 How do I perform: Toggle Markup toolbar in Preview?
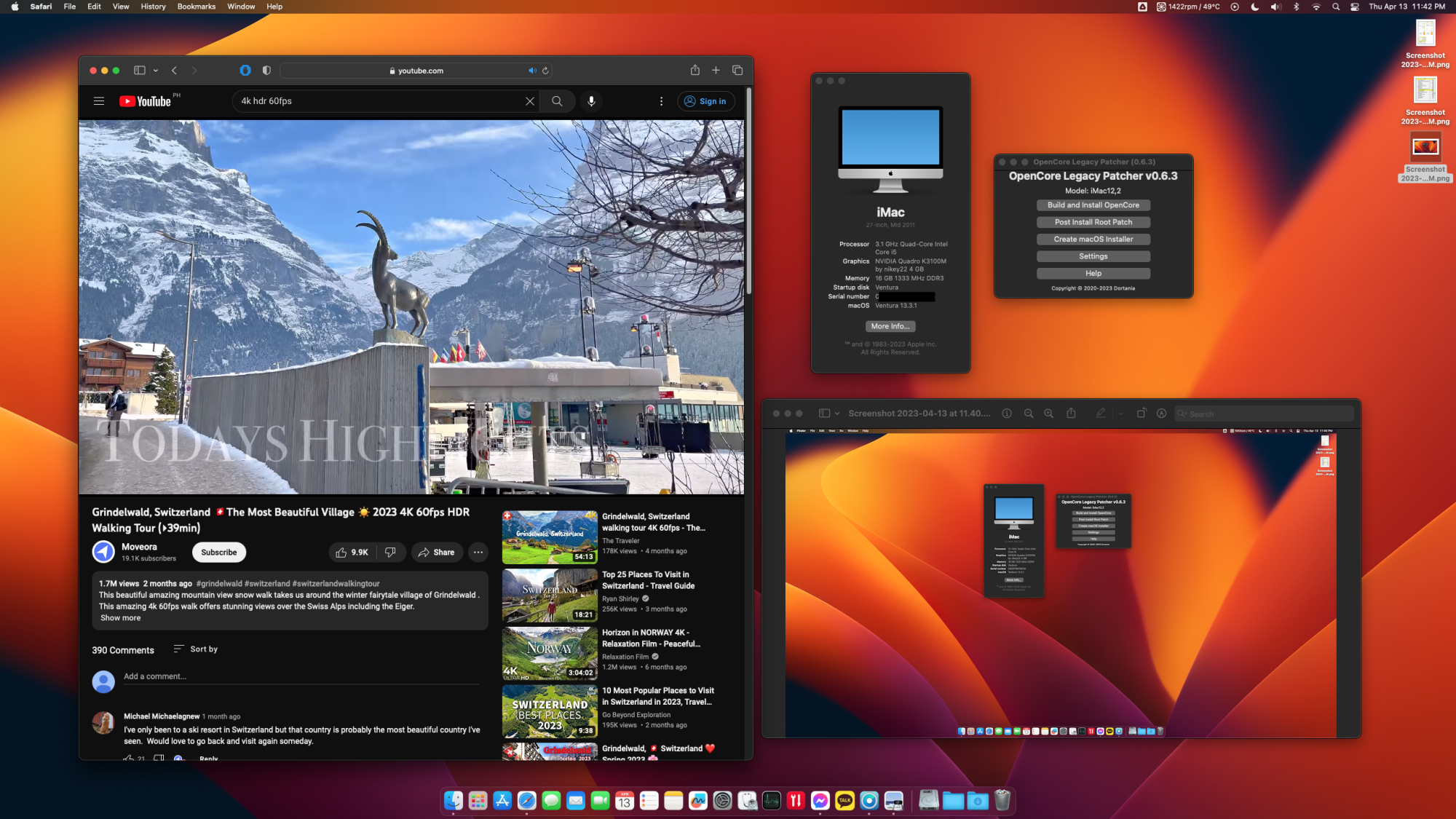click(x=1162, y=414)
